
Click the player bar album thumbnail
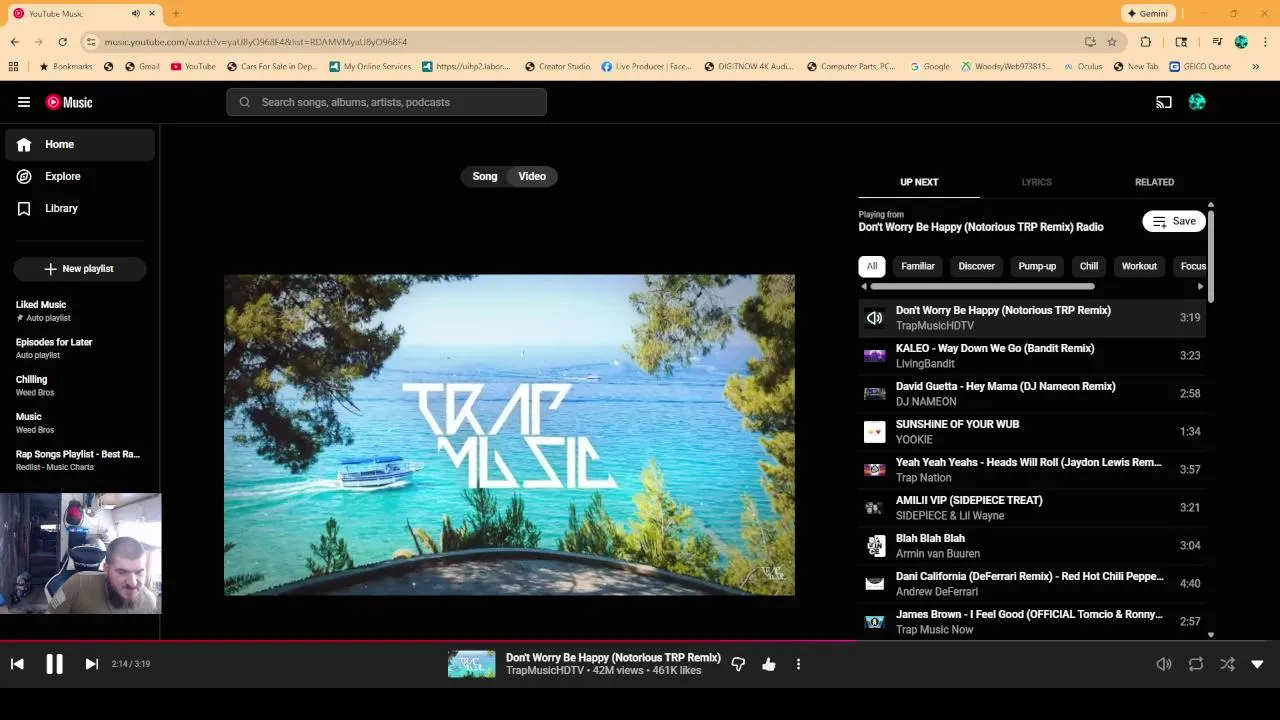[471, 664]
